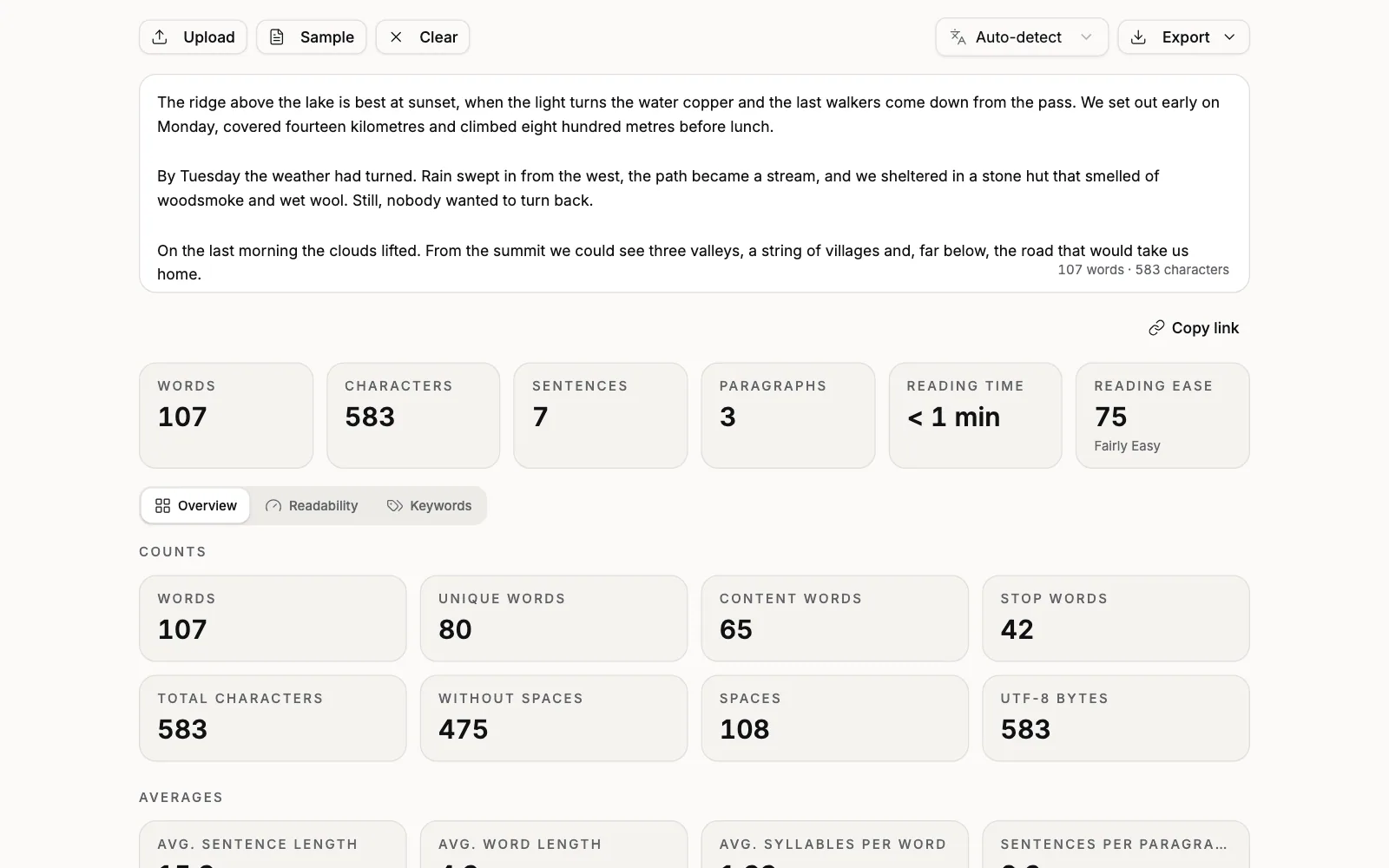Click the language translate icon
The image size is (1389, 868).
click(958, 37)
